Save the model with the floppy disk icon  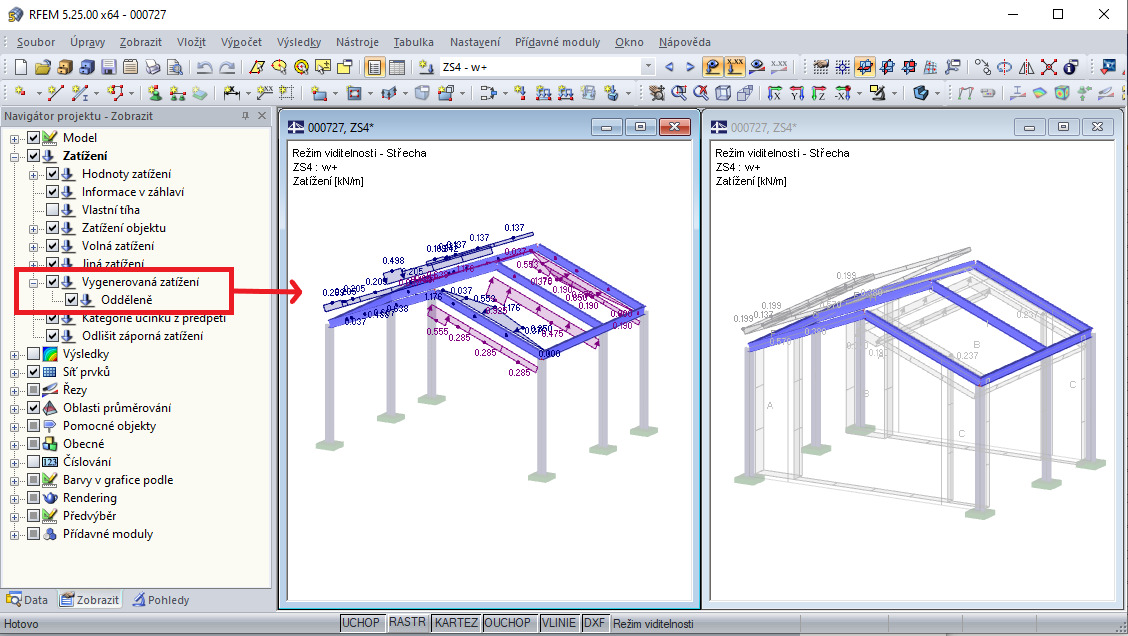click(x=109, y=67)
